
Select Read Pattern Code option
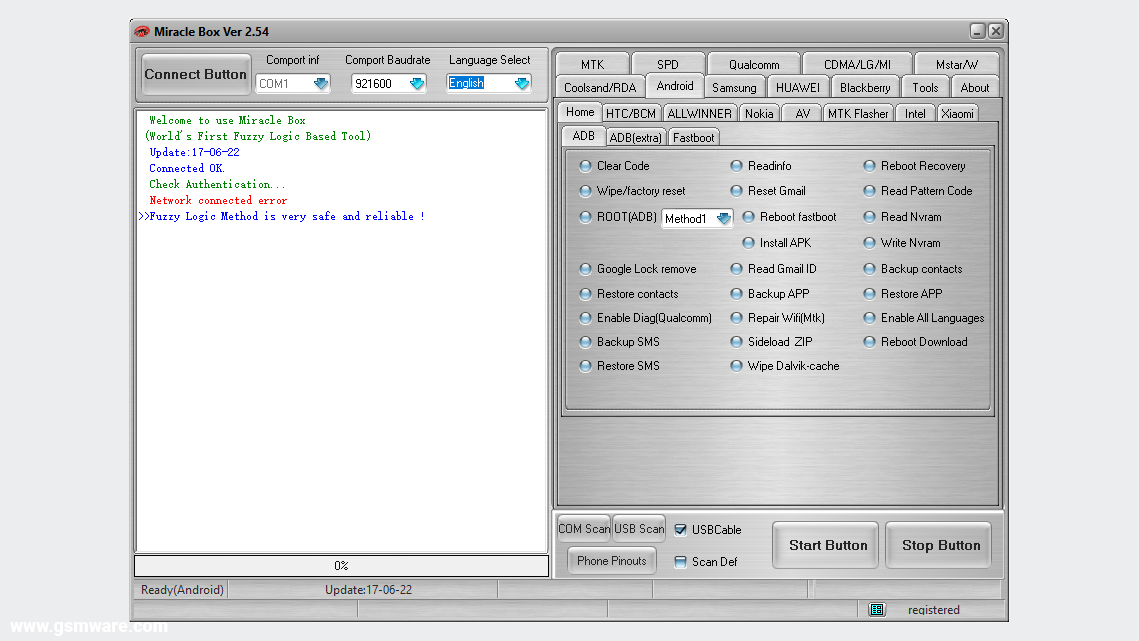(x=870, y=191)
